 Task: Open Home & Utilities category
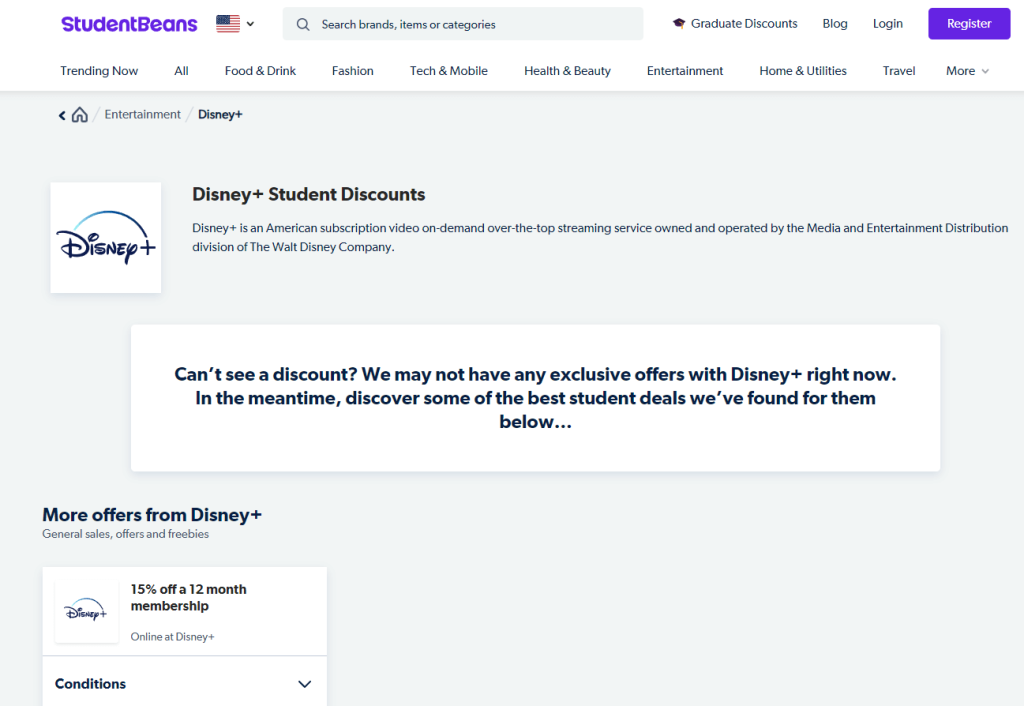(803, 71)
